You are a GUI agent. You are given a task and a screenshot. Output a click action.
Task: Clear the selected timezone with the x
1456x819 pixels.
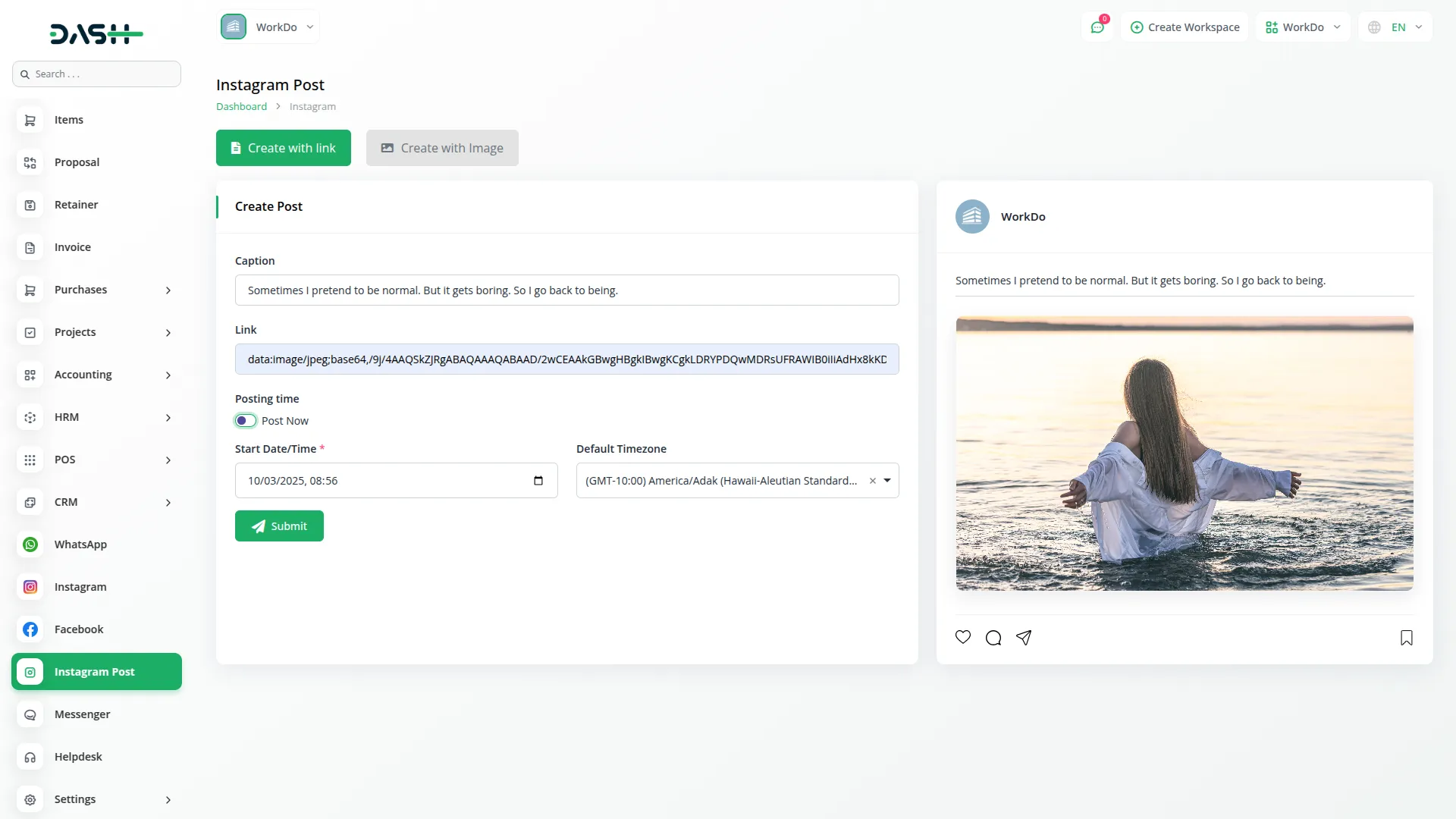(873, 481)
